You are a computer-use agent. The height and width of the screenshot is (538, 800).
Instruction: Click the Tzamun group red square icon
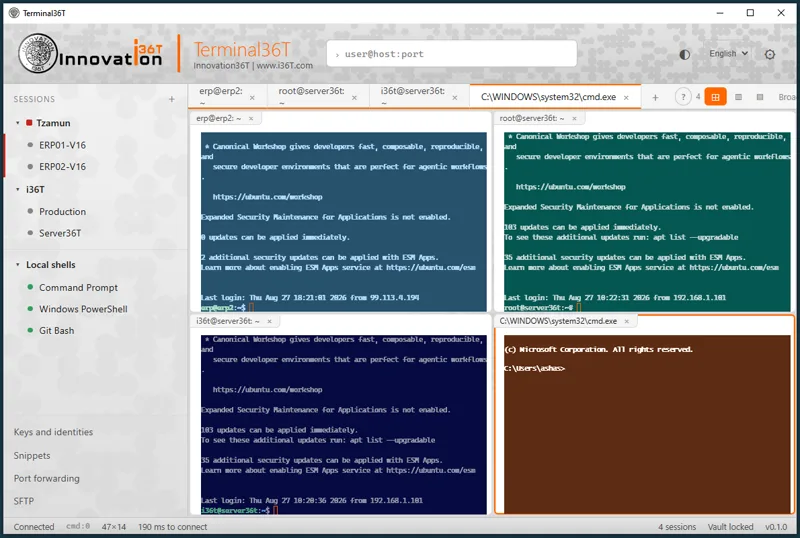(29, 123)
